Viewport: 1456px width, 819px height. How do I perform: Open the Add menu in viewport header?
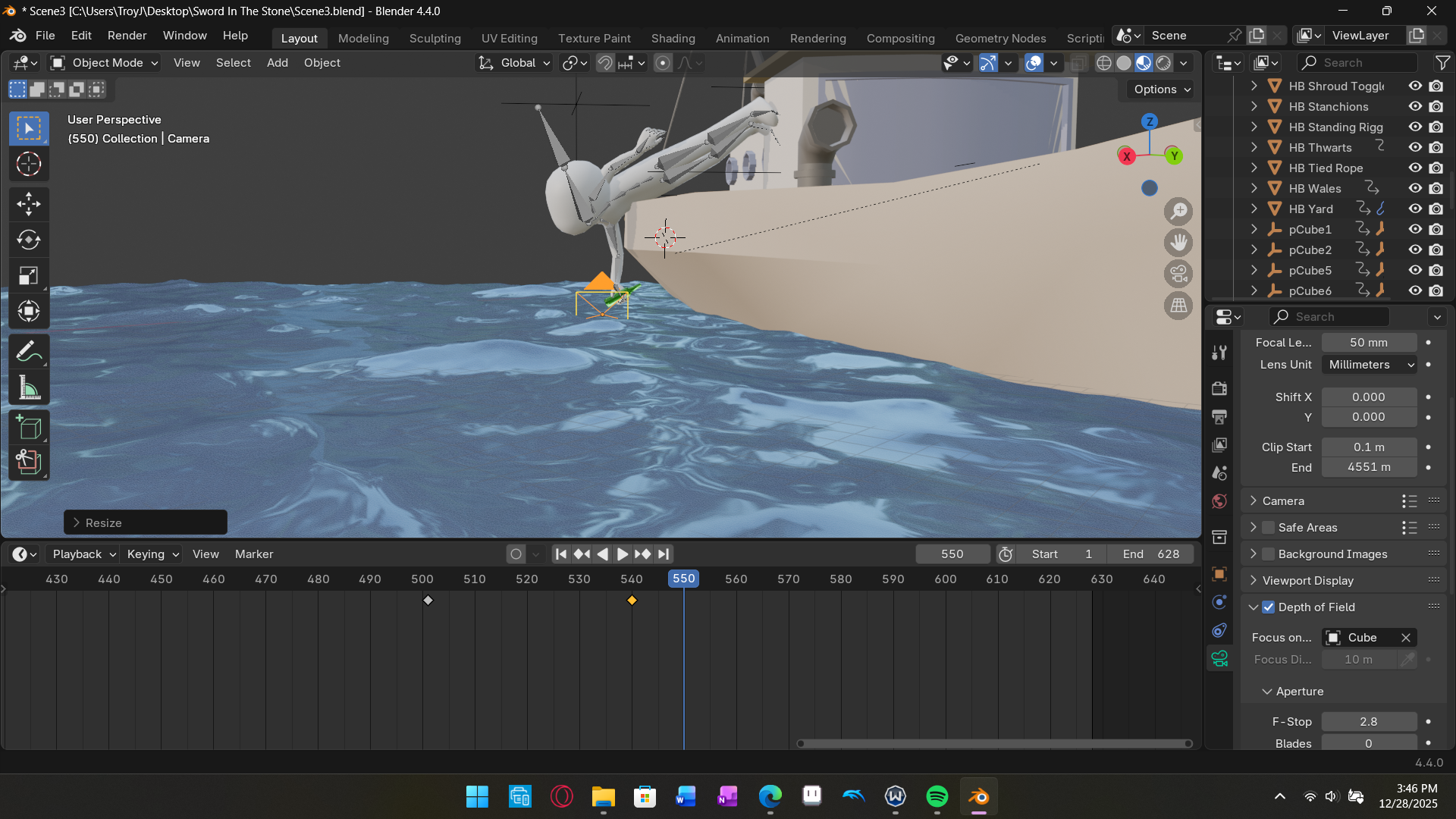277,63
